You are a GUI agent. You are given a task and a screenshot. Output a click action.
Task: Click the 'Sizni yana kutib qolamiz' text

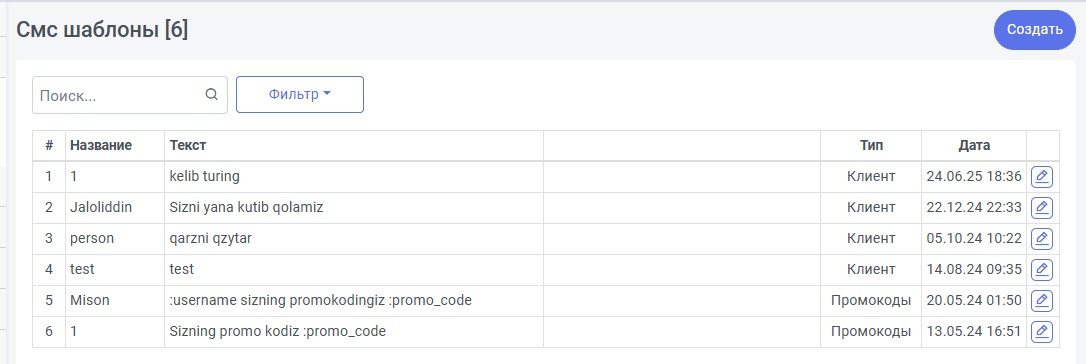coord(247,208)
